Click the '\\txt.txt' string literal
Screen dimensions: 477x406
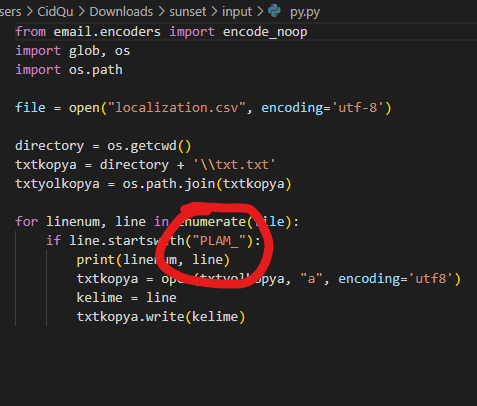coord(234,165)
